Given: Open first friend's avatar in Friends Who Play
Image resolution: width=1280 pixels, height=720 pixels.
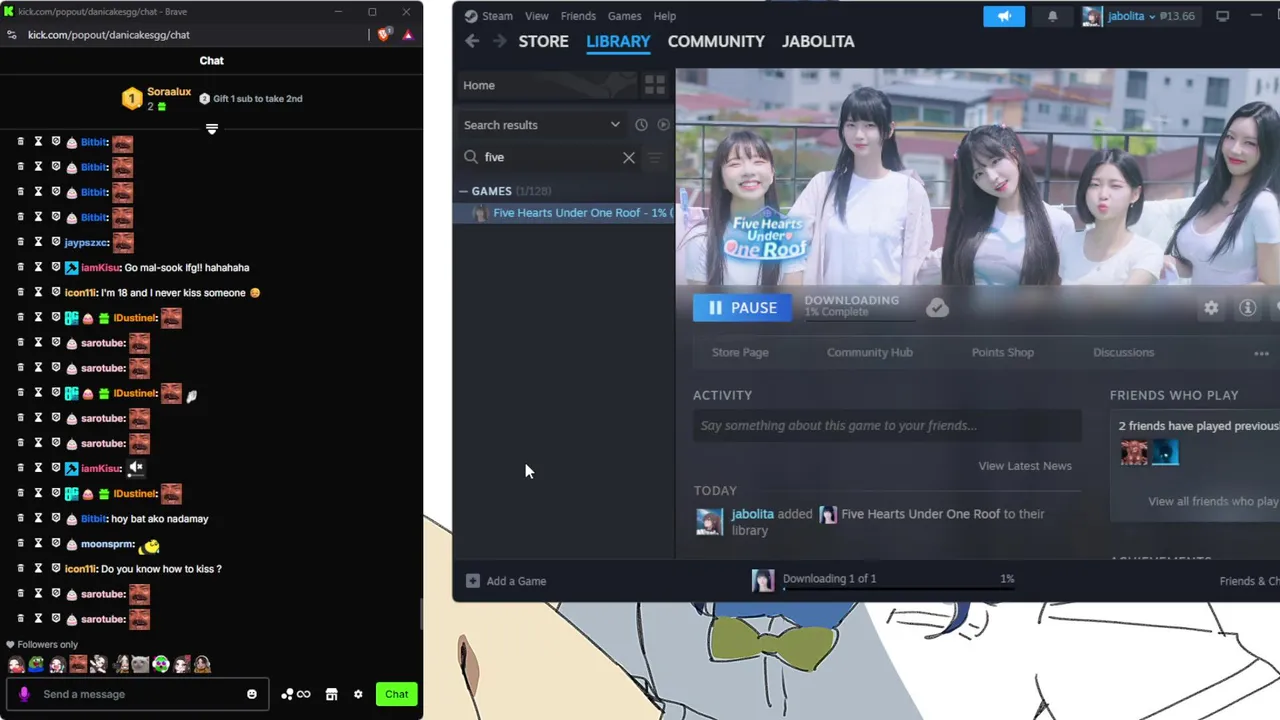Looking at the screenshot, I should (1133, 452).
